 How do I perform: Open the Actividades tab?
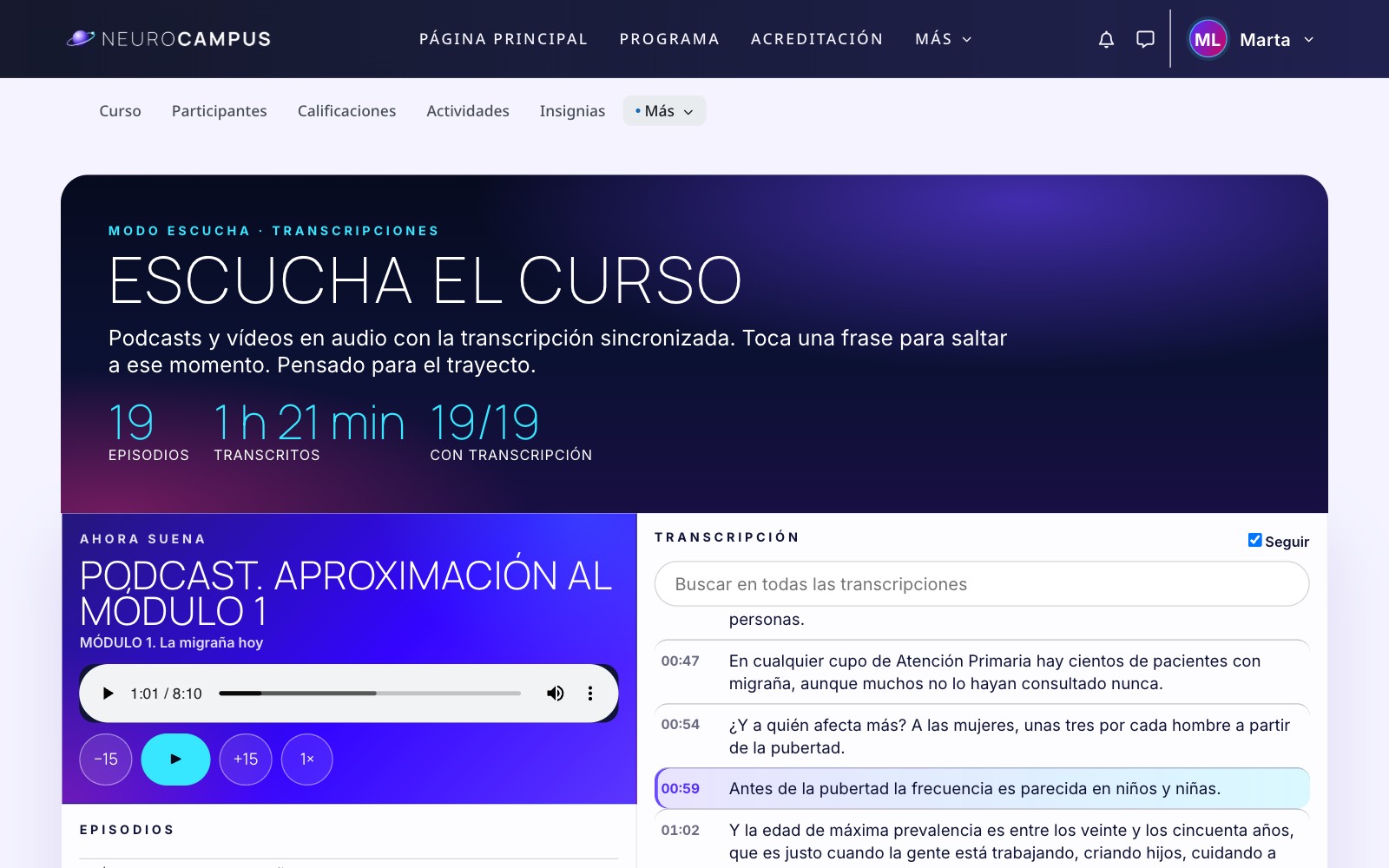point(468,111)
